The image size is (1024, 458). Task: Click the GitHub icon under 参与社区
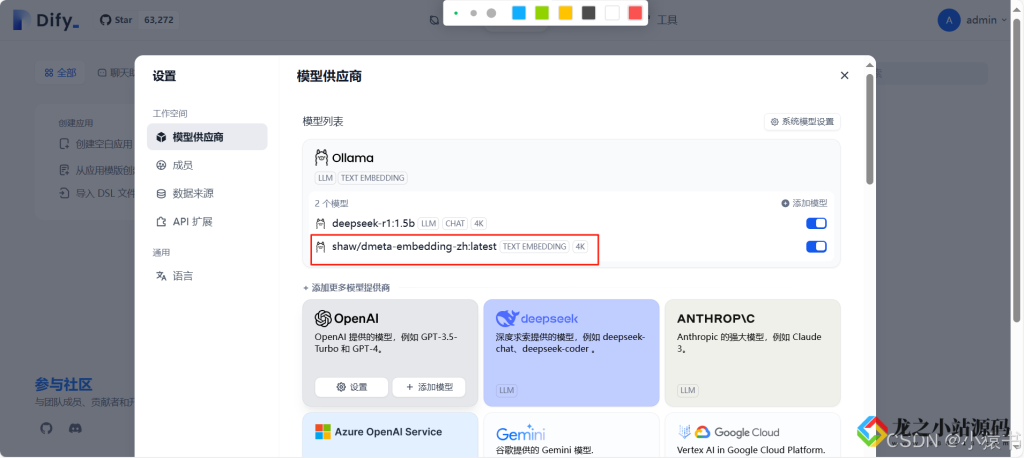[x=46, y=429]
